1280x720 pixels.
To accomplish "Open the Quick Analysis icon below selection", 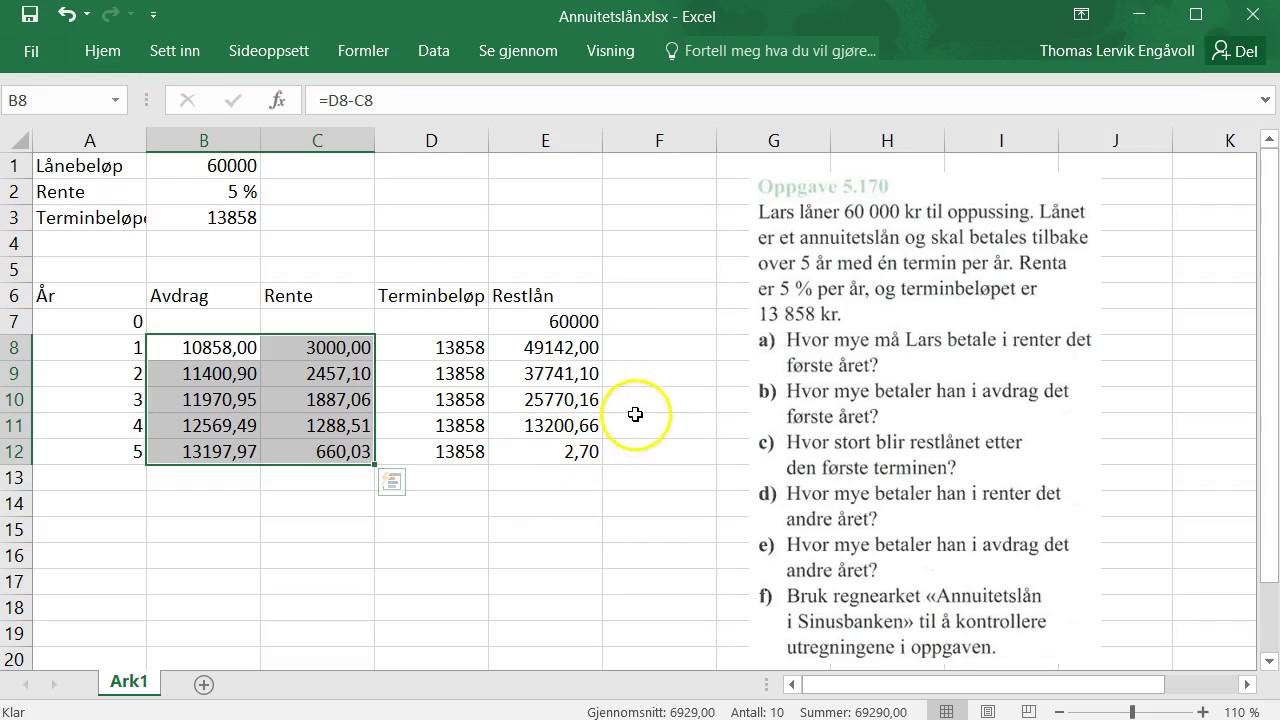I will (x=392, y=483).
